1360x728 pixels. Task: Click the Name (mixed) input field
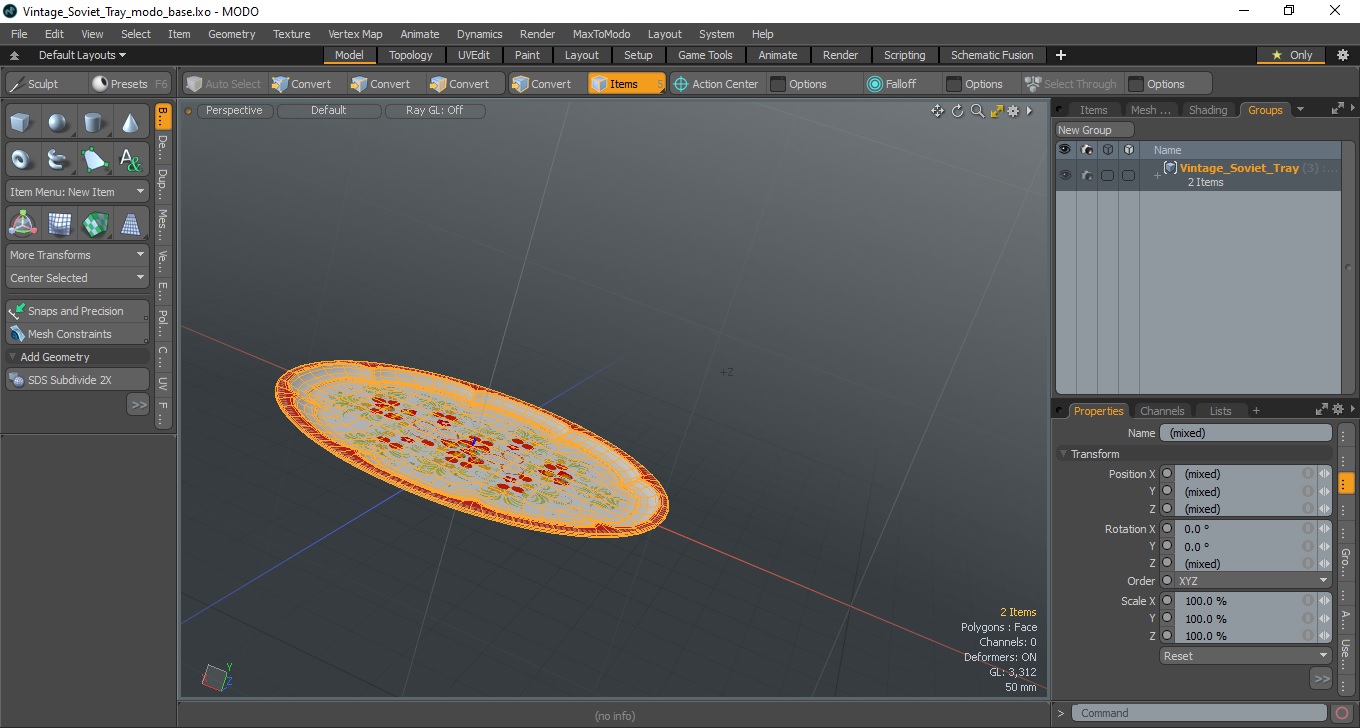coord(1245,433)
